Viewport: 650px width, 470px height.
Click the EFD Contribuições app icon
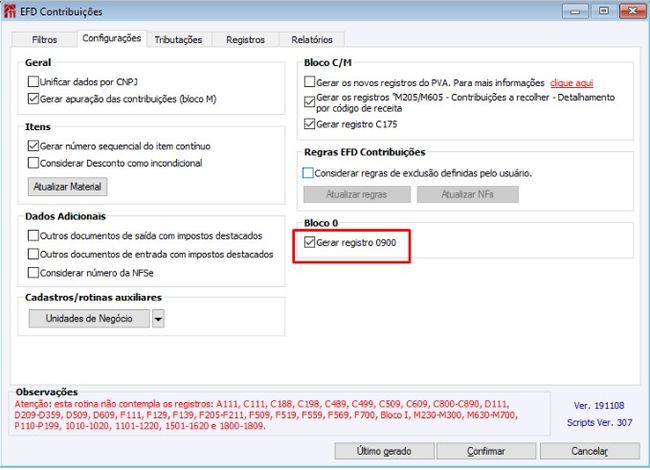coord(10,11)
